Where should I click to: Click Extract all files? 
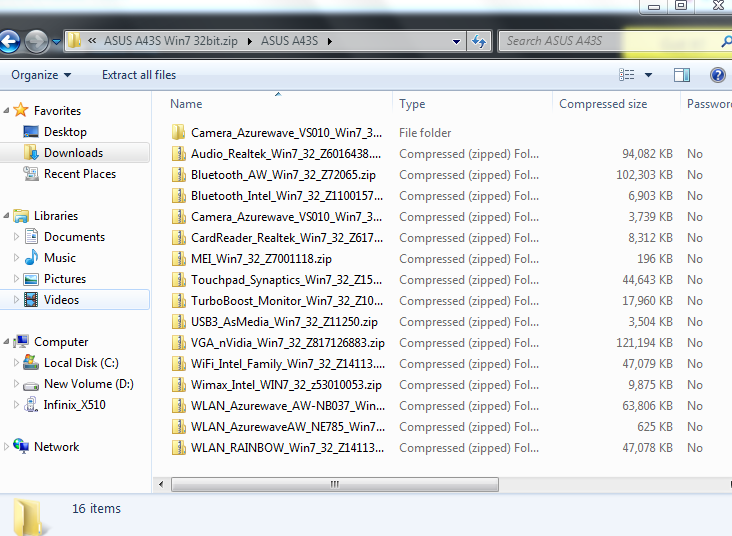point(139,75)
